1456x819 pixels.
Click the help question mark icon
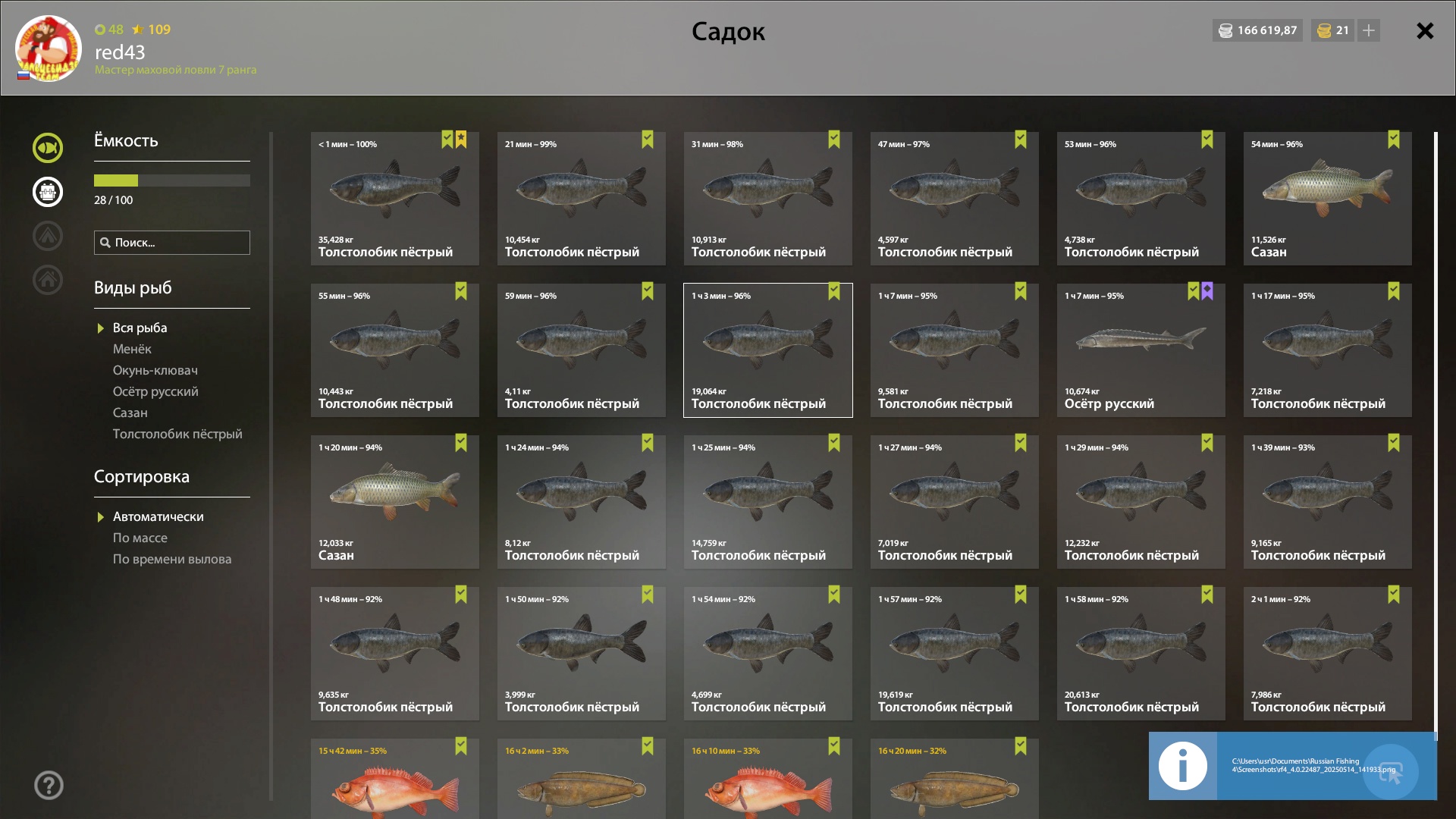pos(49,786)
